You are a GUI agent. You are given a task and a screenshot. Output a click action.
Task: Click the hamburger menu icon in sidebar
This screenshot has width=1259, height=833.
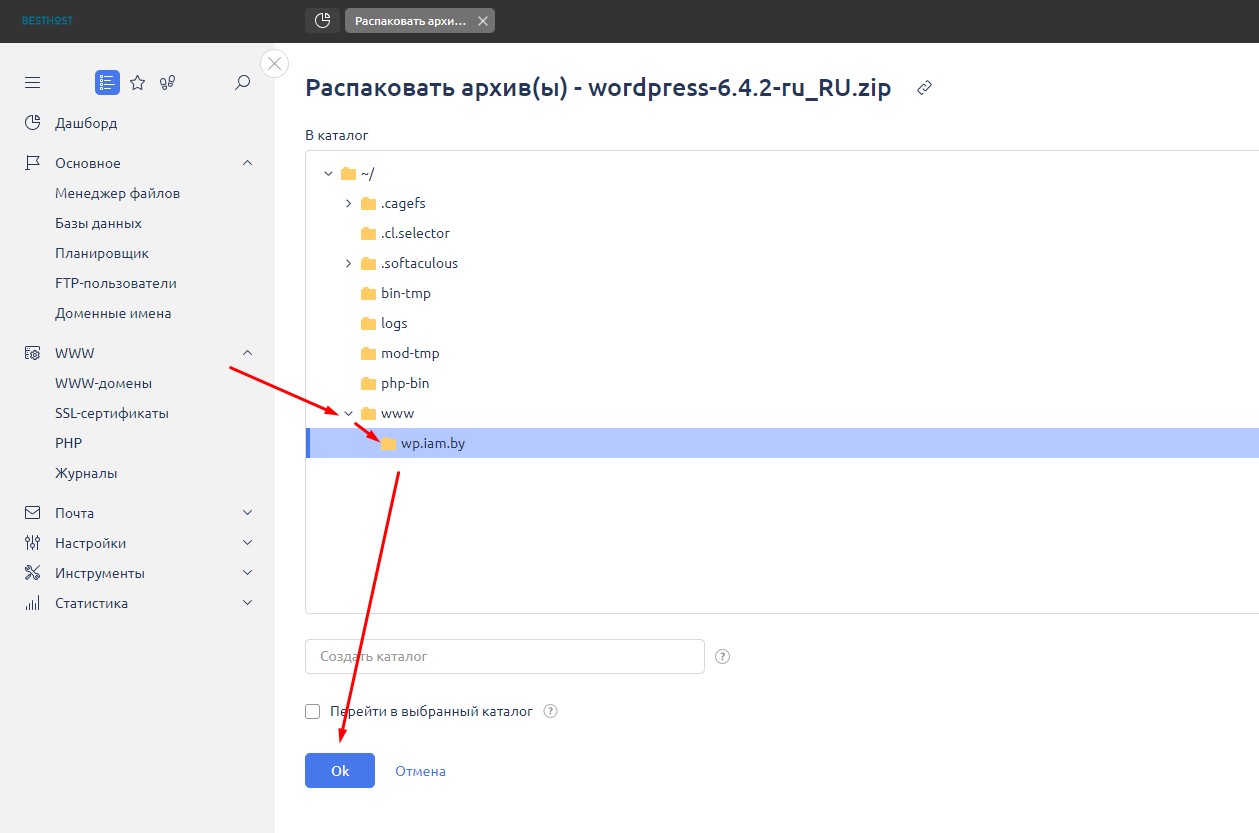point(33,83)
